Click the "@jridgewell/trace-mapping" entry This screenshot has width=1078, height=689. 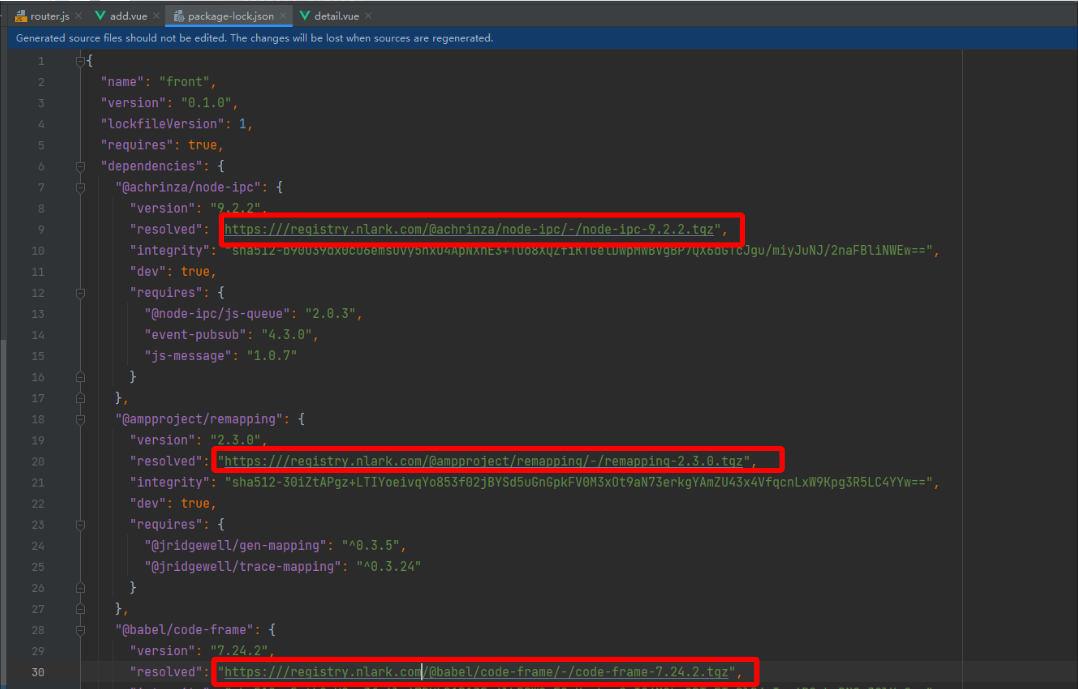pos(283,567)
